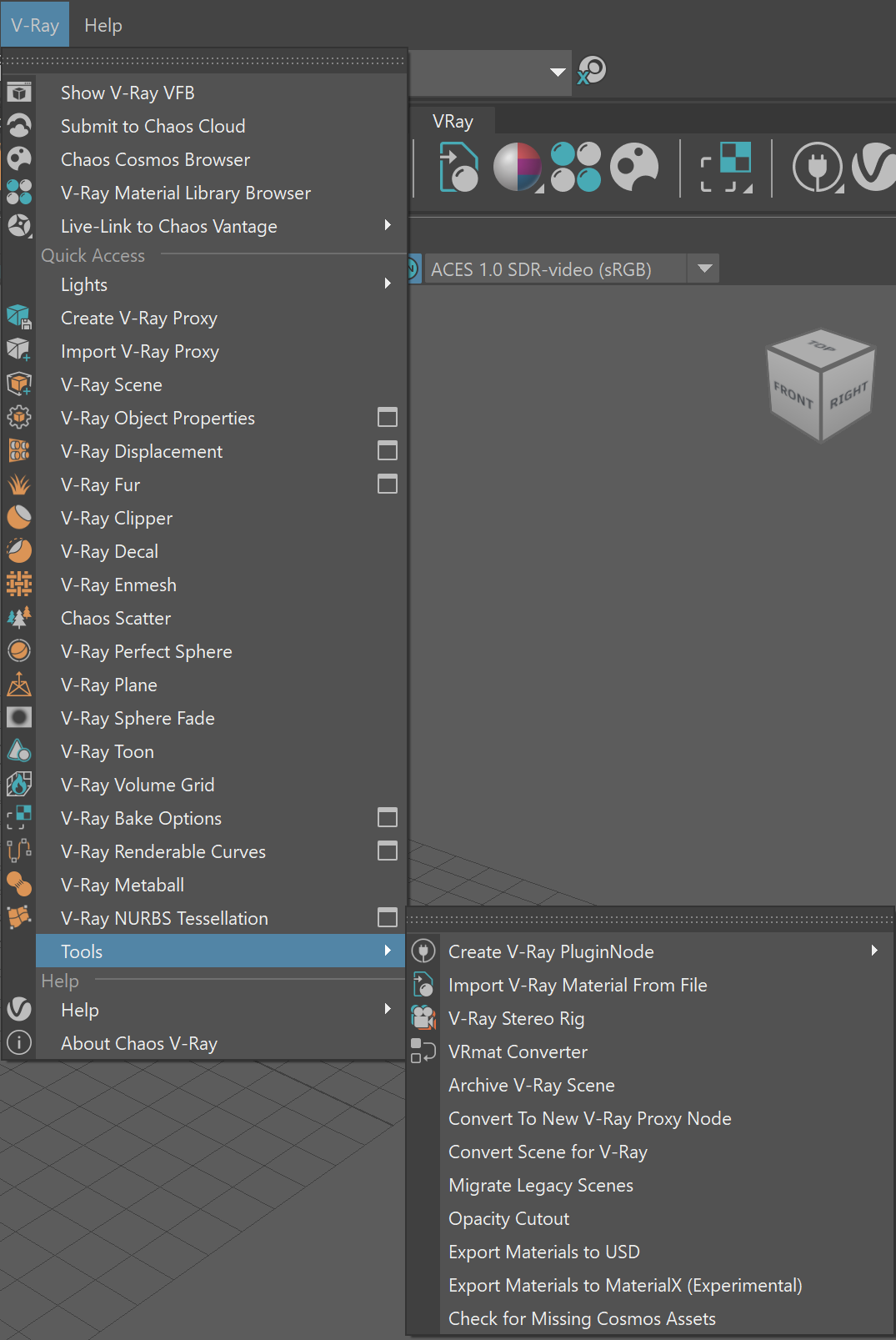The image size is (896, 1340).
Task: Tear off the V-Ray menu dotted handle
Action: (204, 61)
